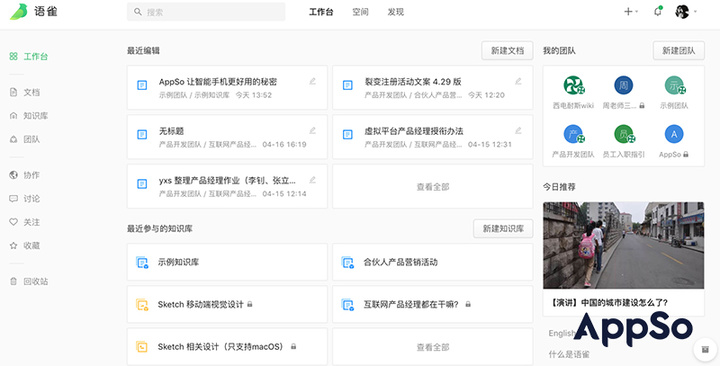
Task: Open 文档 in the sidebar
Action: [25, 92]
